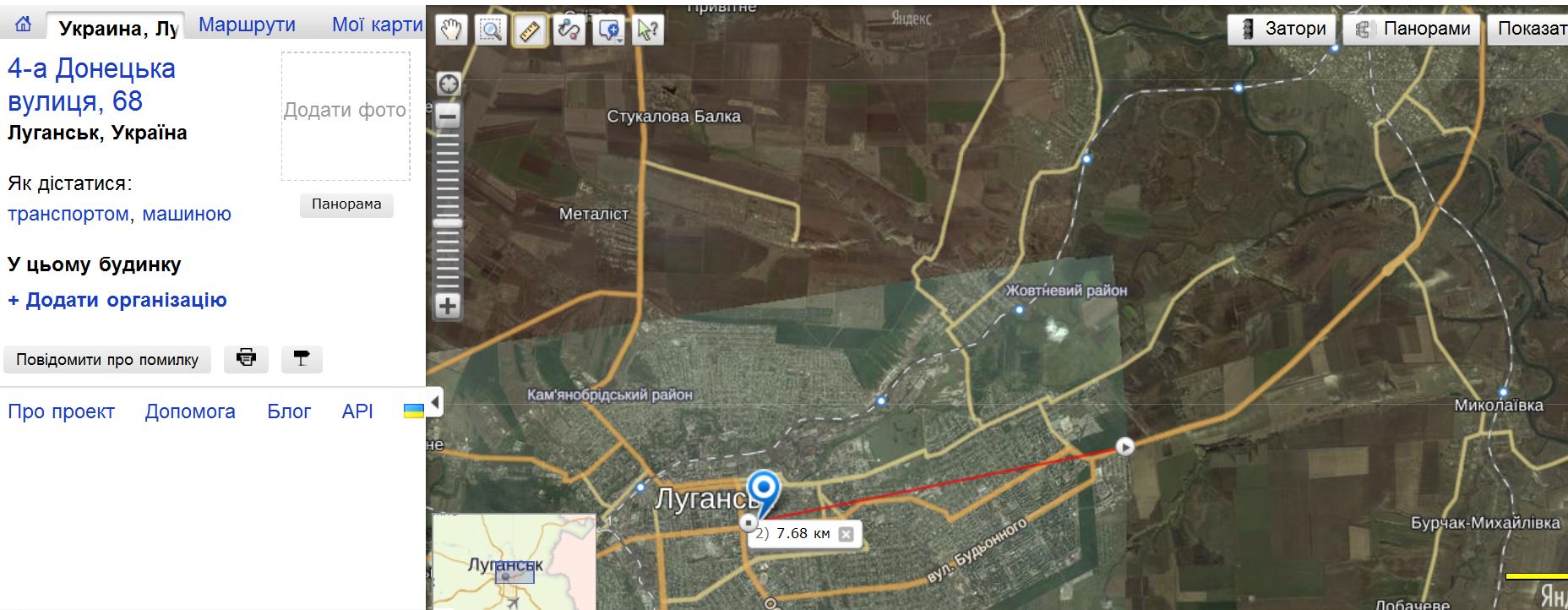Switch to the Маршрути tab
The image size is (1568, 610).
tap(247, 25)
